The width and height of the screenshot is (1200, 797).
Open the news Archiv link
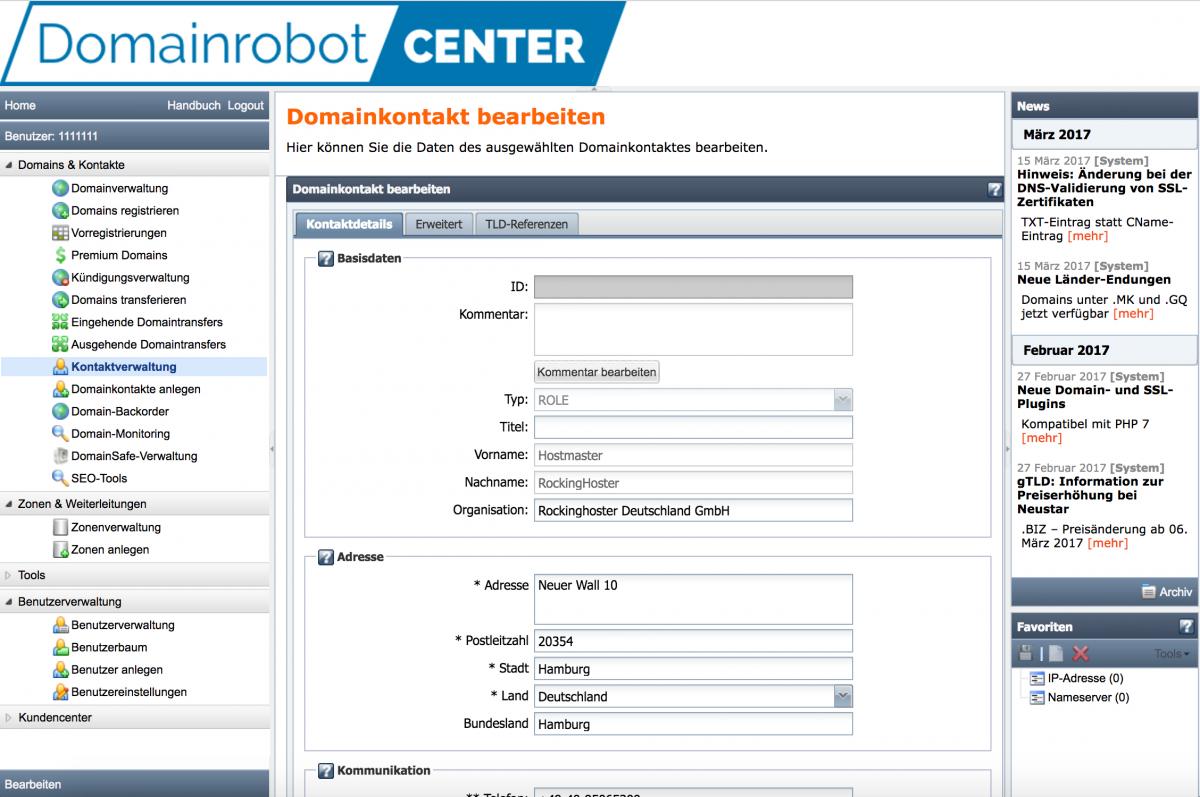point(1166,592)
